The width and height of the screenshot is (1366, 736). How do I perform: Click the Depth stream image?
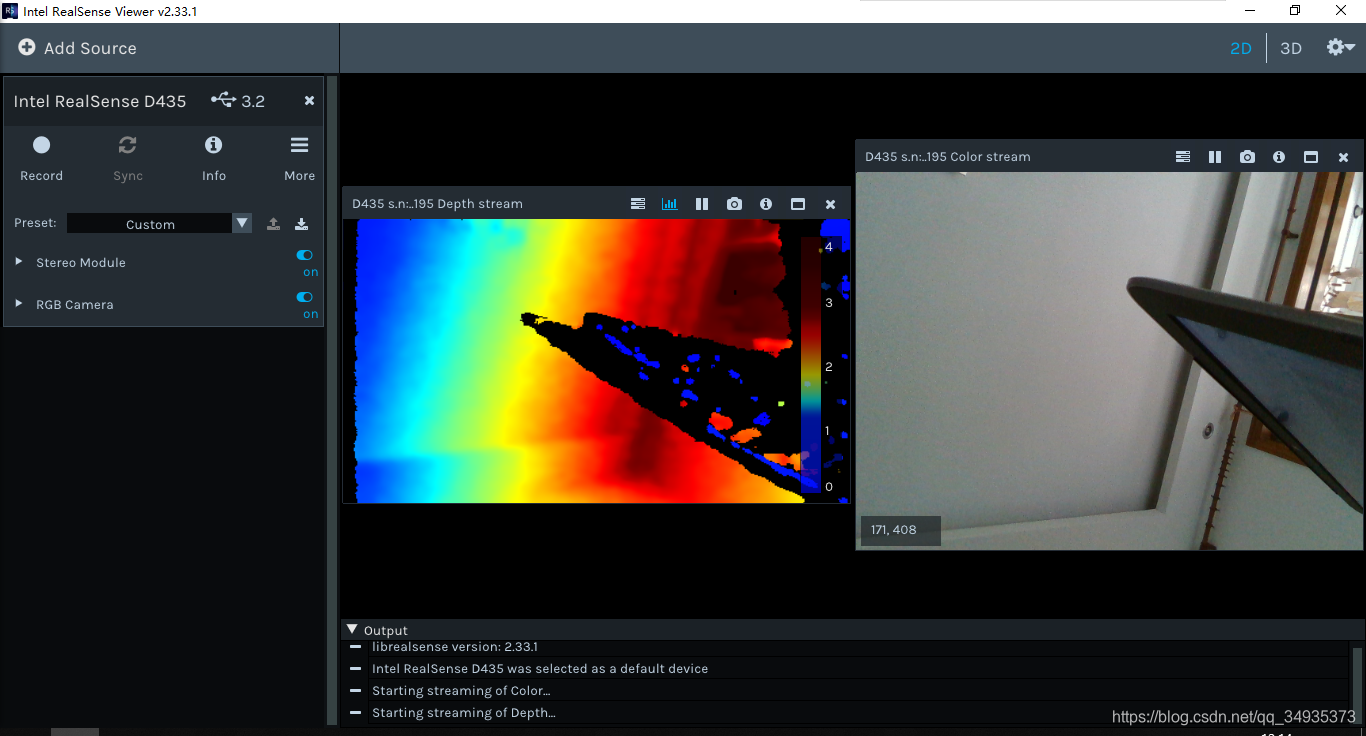(x=596, y=361)
